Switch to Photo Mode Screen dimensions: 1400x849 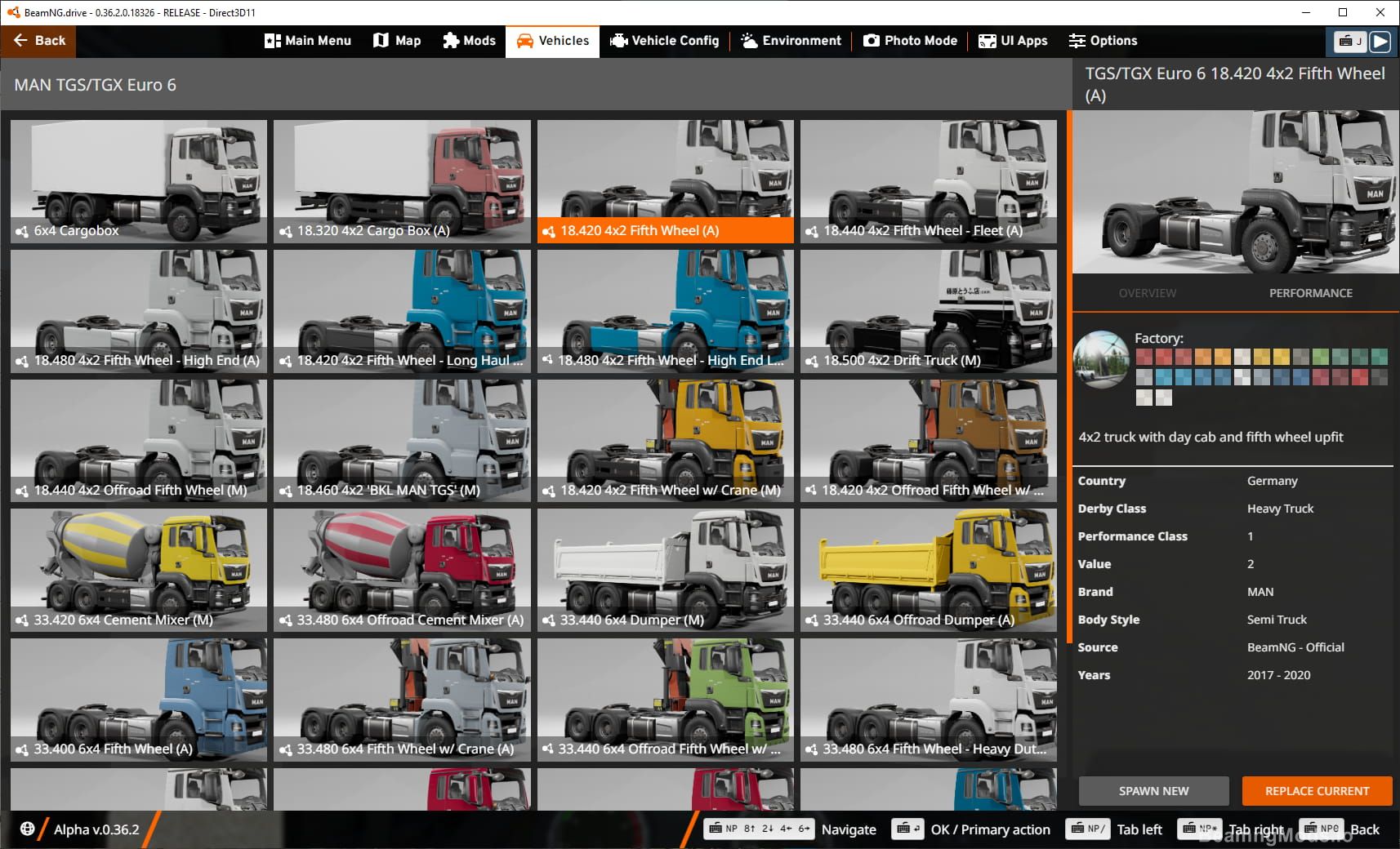910,41
